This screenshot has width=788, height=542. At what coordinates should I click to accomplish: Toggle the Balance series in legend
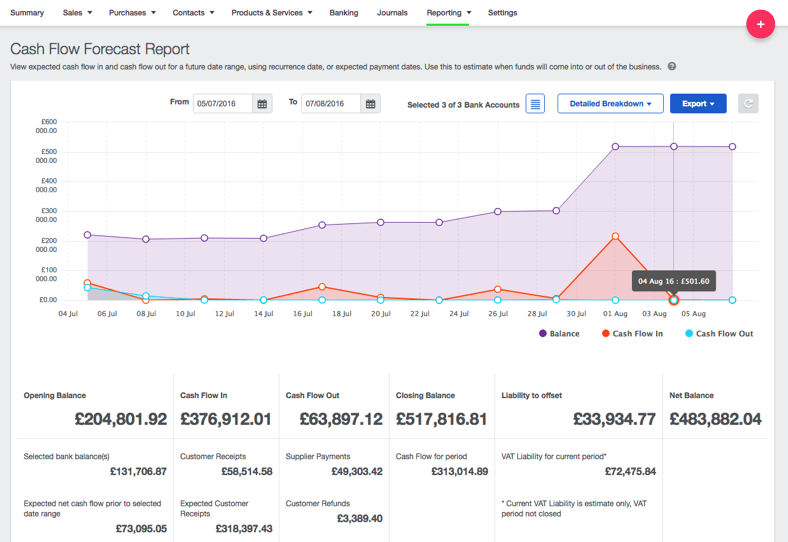click(559, 334)
